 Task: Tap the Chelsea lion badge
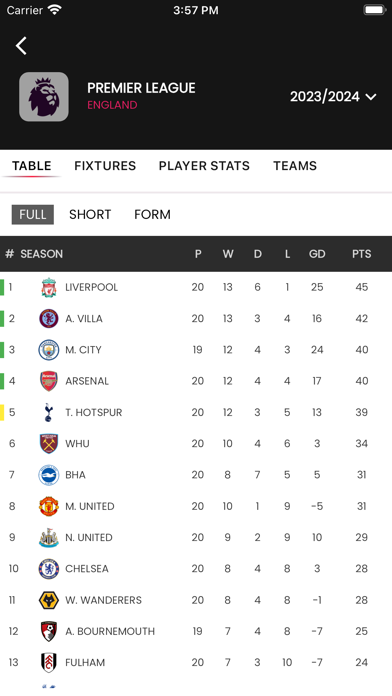tap(48, 569)
